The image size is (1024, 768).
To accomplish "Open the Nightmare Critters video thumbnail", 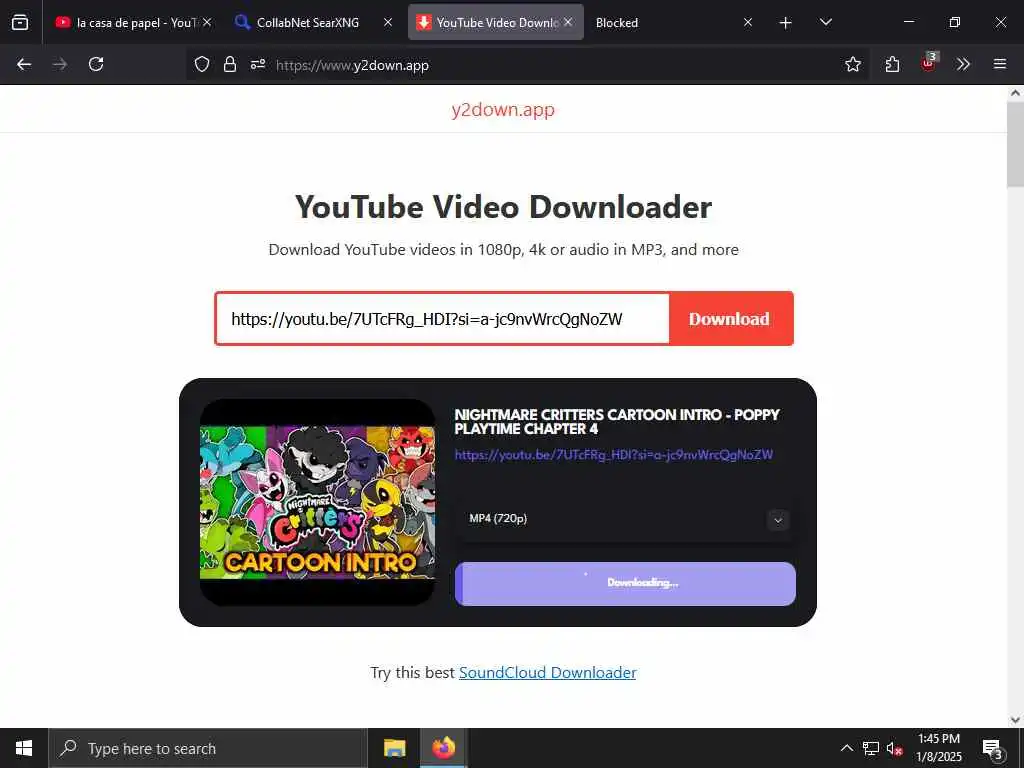I will pyautogui.click(x=317, y=502).
